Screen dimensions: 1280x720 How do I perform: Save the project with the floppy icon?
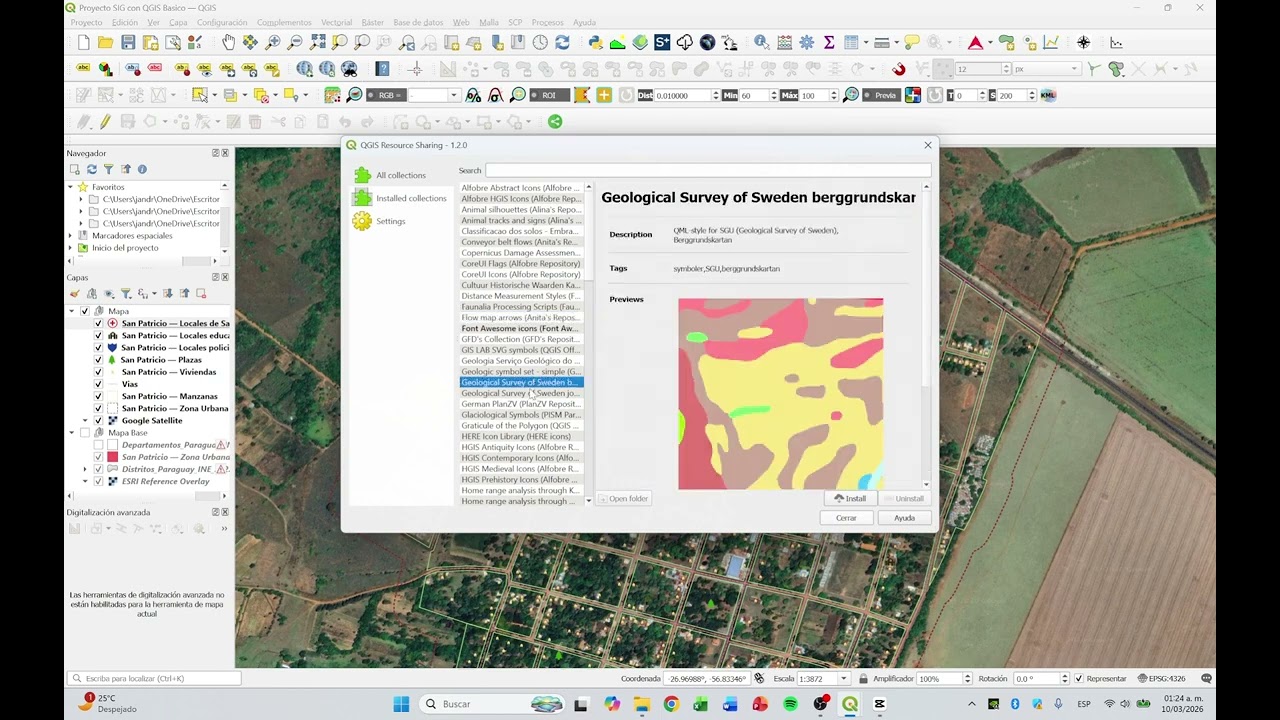click(128, 42)
